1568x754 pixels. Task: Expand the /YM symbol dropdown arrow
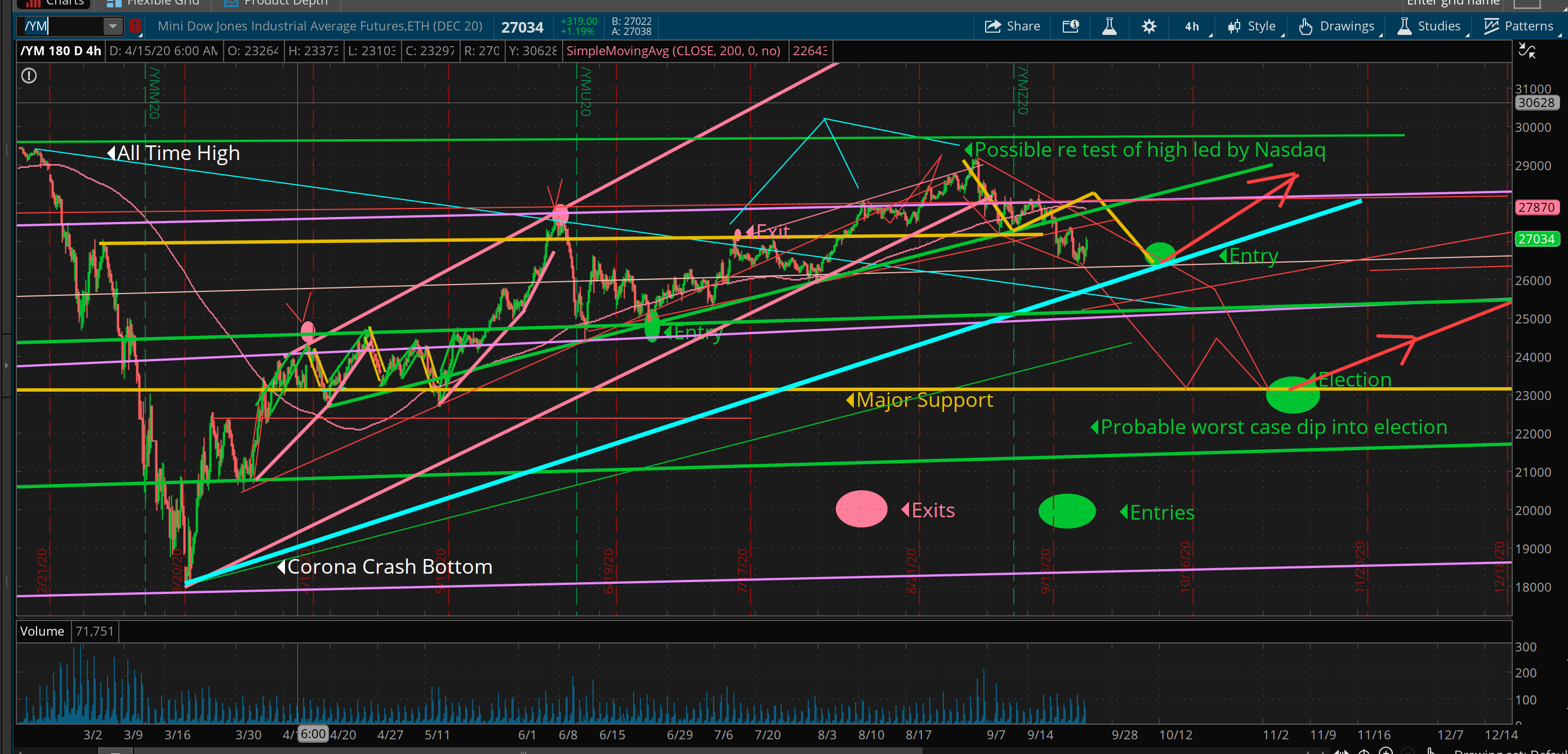[112, 26]
